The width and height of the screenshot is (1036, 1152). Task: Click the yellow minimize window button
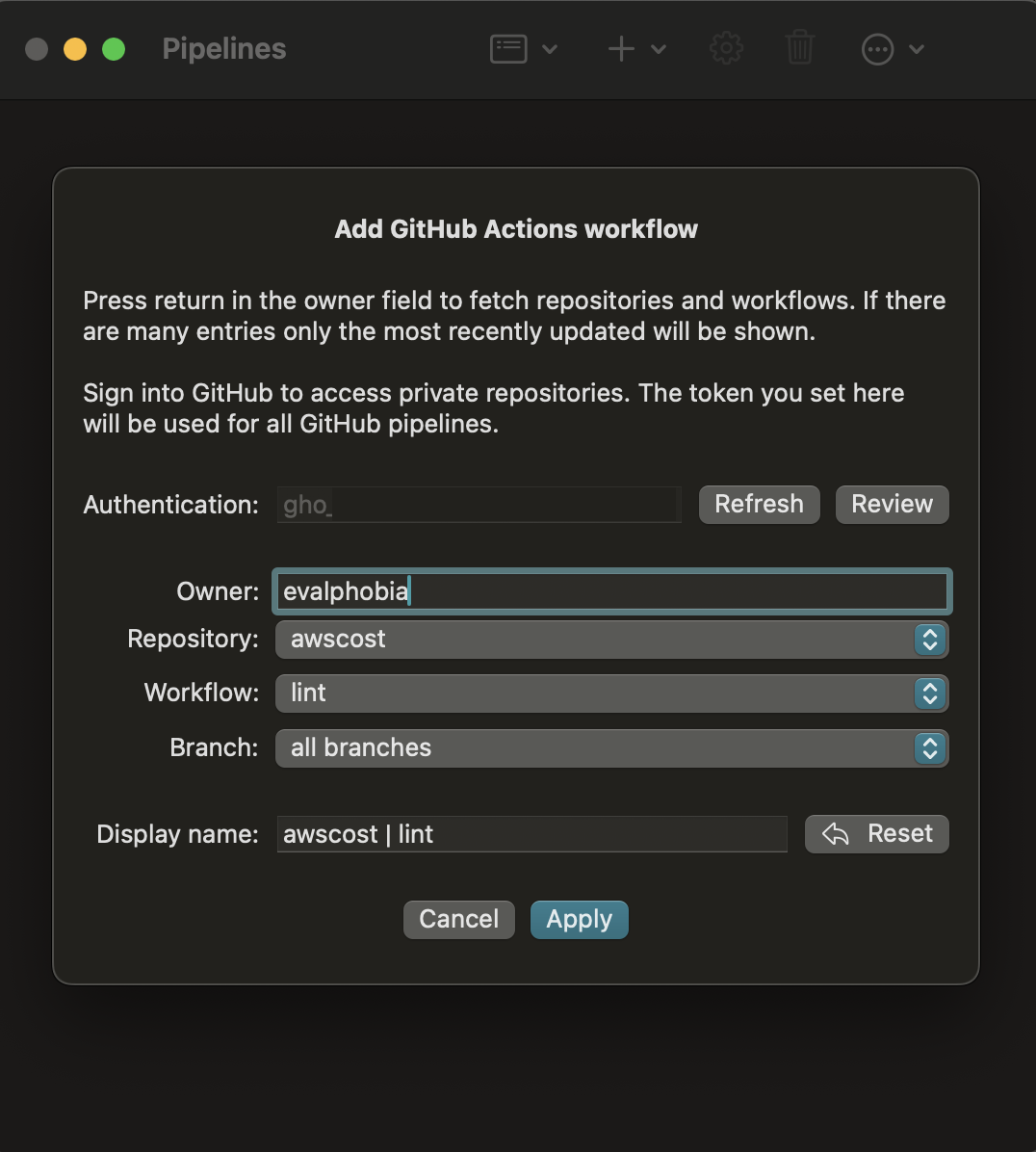(75, 49)
